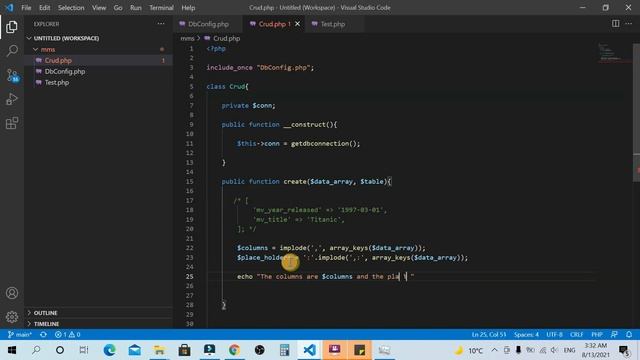Viewport: 640px width, 360px height.
Task: Open the Run menu
Action: click(x=136, y=7)
